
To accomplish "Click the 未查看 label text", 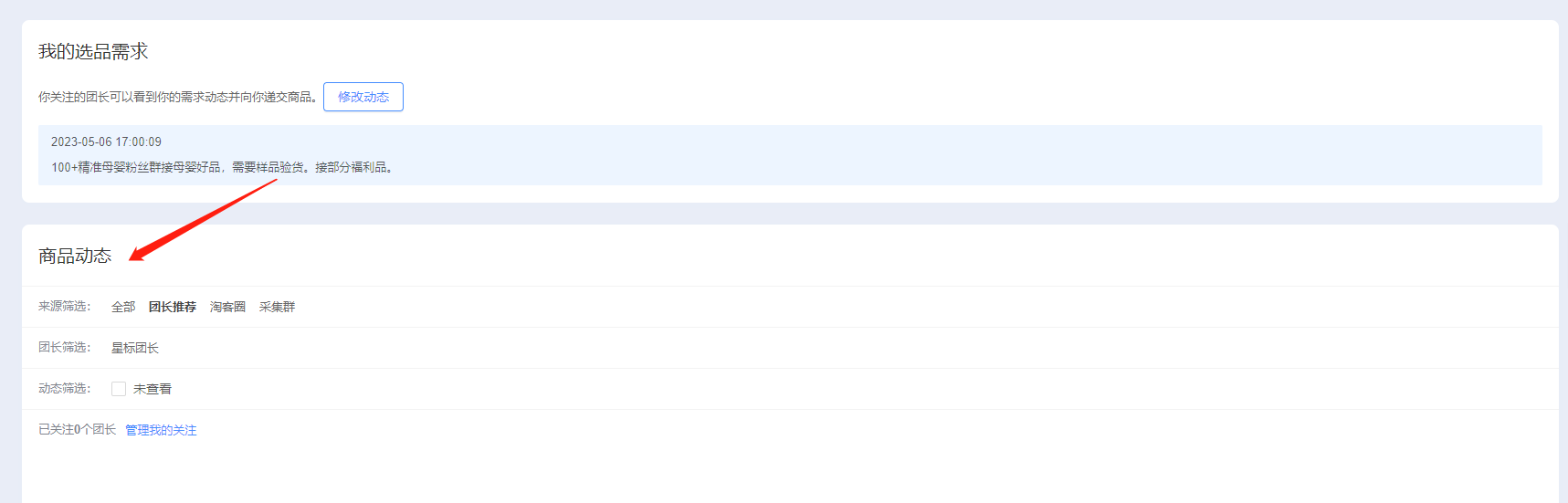I will click(153, 389).
